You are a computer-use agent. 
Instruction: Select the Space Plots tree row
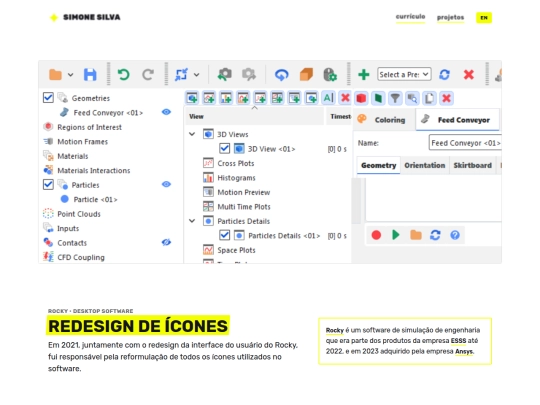coord(230,250)
